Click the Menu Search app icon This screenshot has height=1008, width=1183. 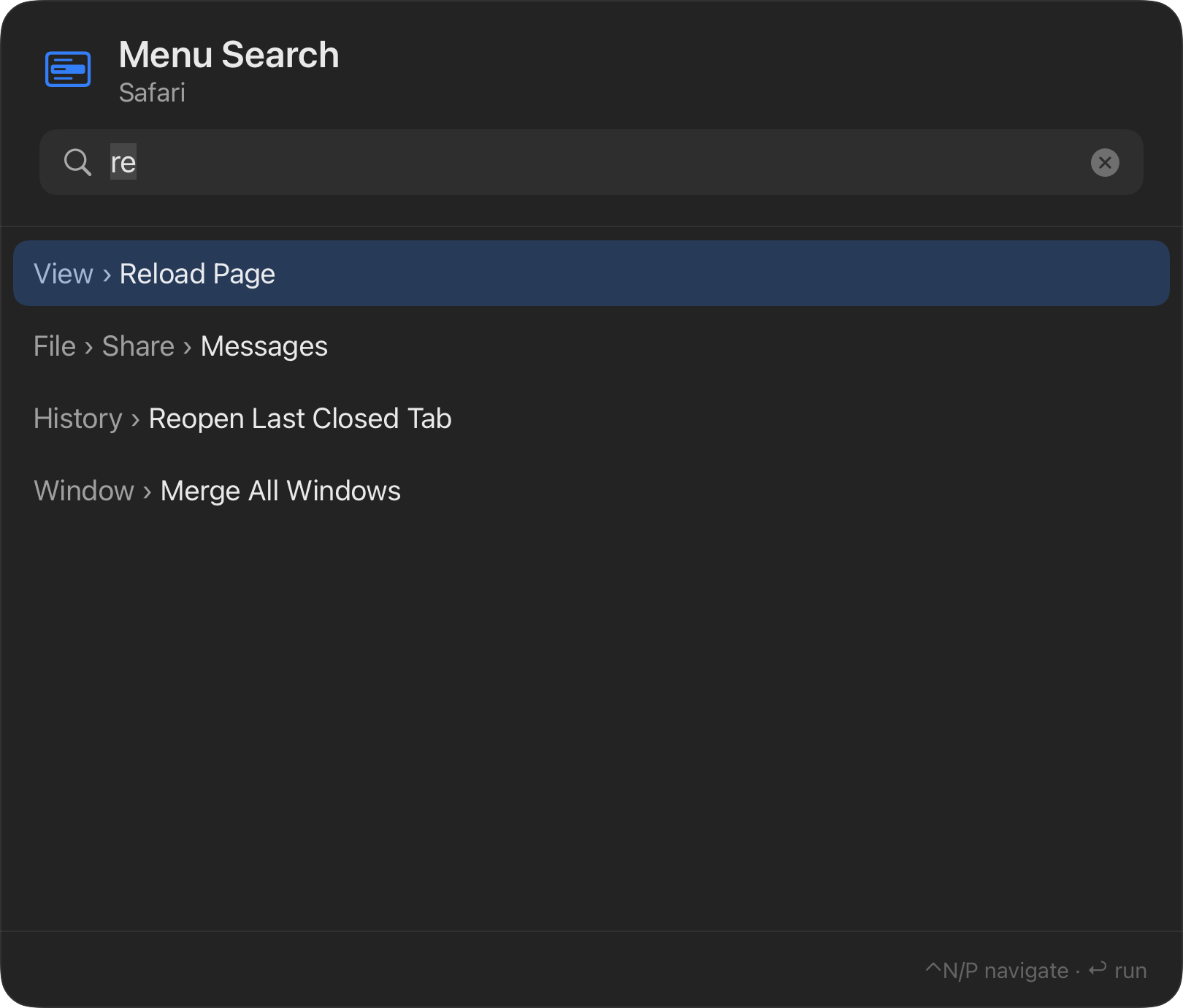point(68,69)
